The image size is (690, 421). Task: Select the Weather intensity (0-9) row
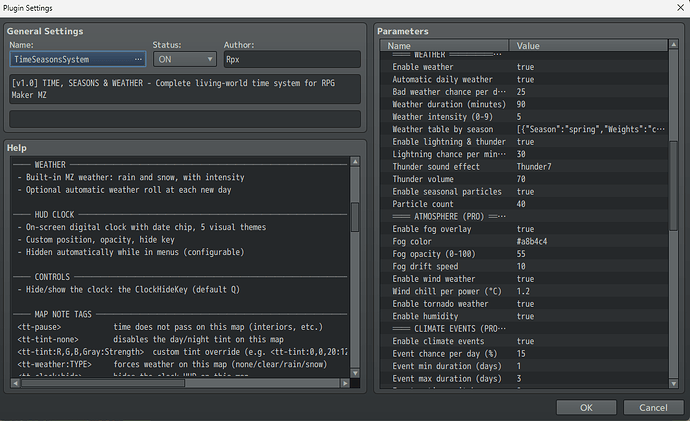coord(524,117)
